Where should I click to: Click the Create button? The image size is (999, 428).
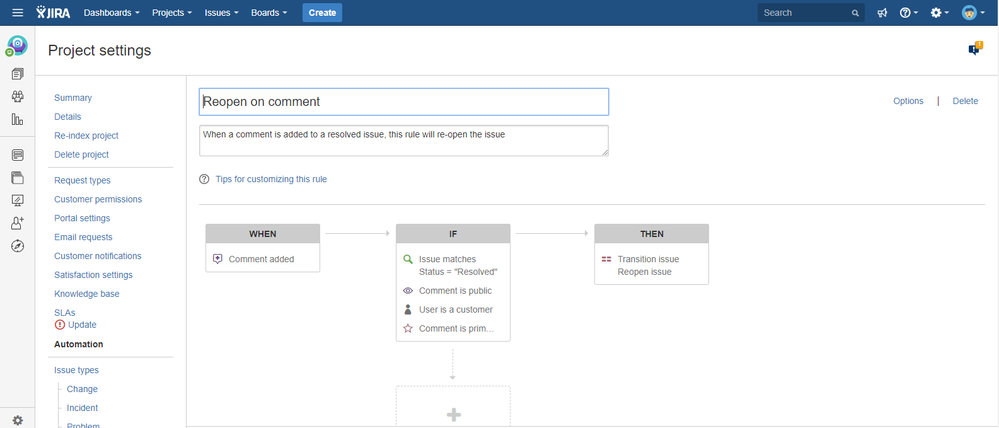(x=322, y=13)
